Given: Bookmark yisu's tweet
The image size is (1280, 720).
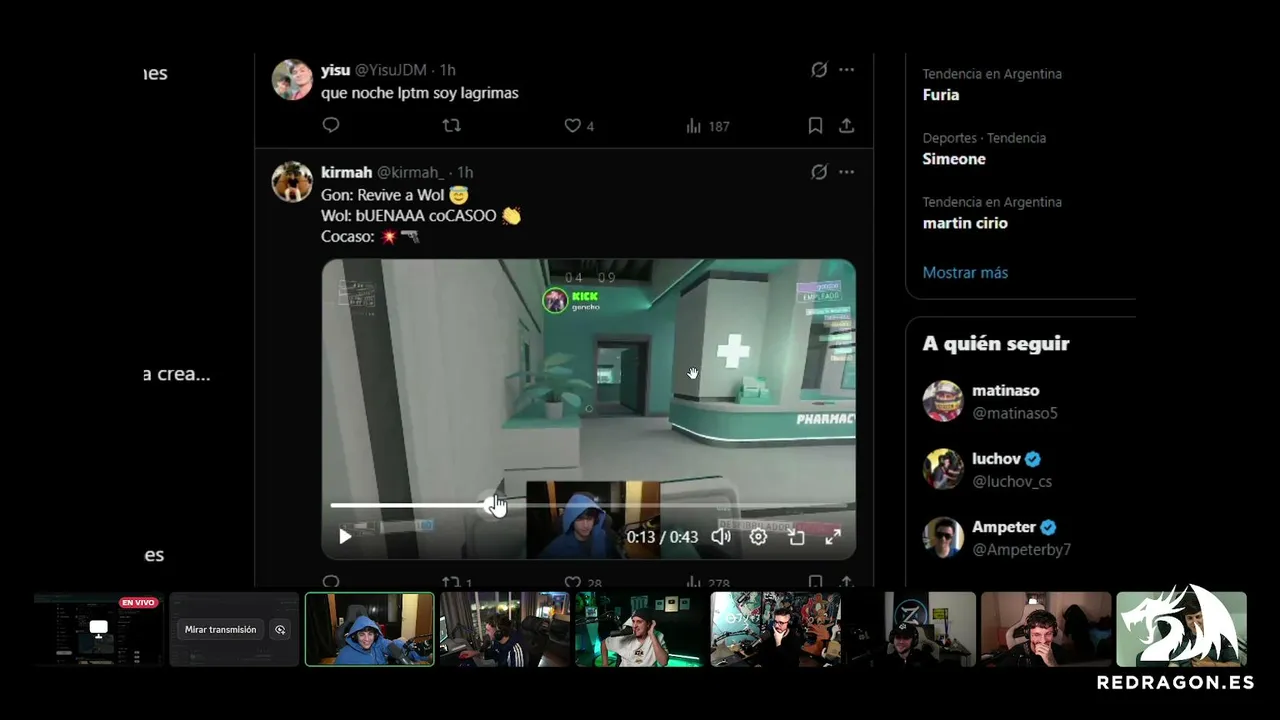Looking at the screenshot, I should click(815, 125).
